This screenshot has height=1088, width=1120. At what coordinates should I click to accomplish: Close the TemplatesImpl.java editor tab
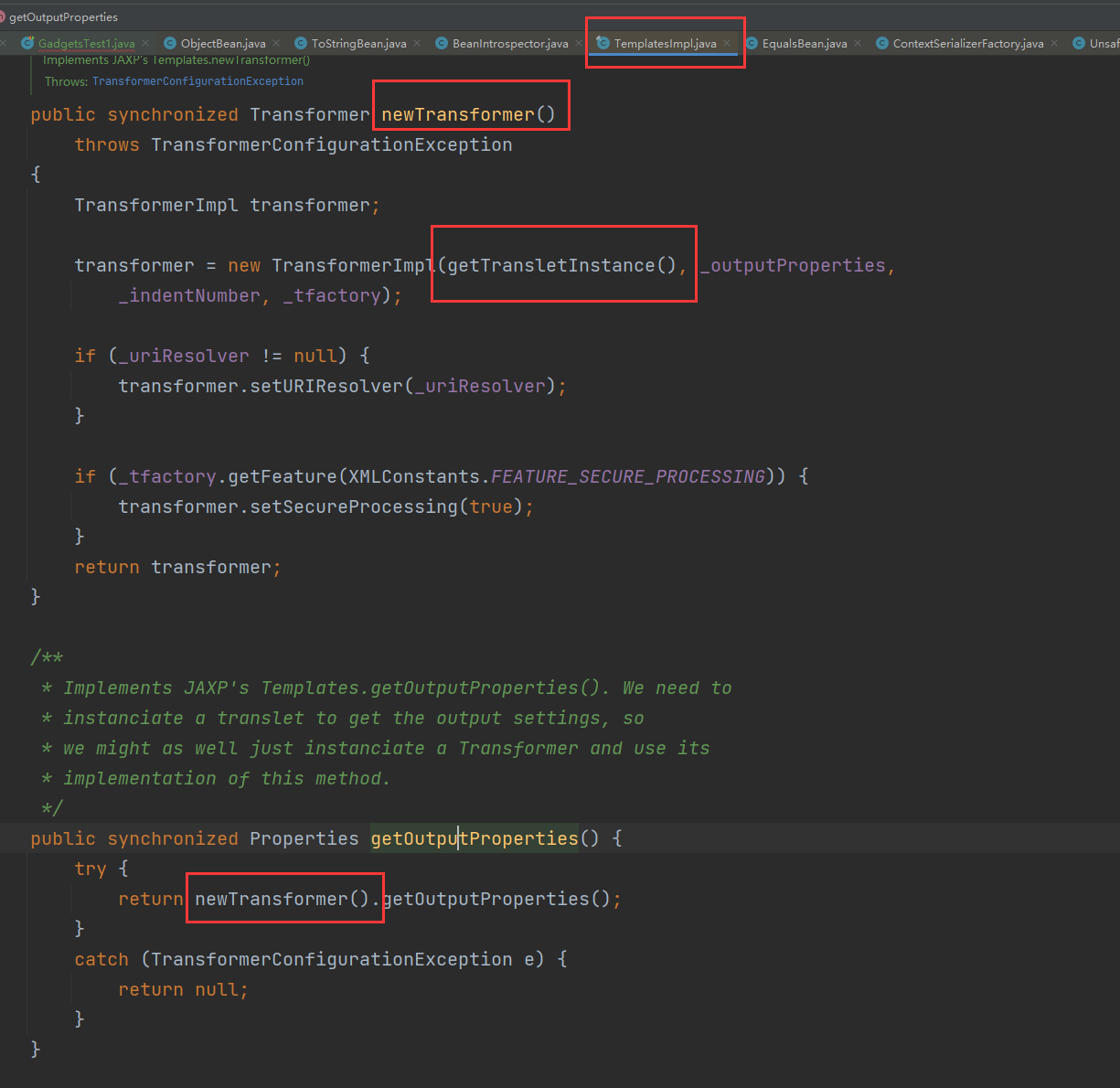coord(727,43)
